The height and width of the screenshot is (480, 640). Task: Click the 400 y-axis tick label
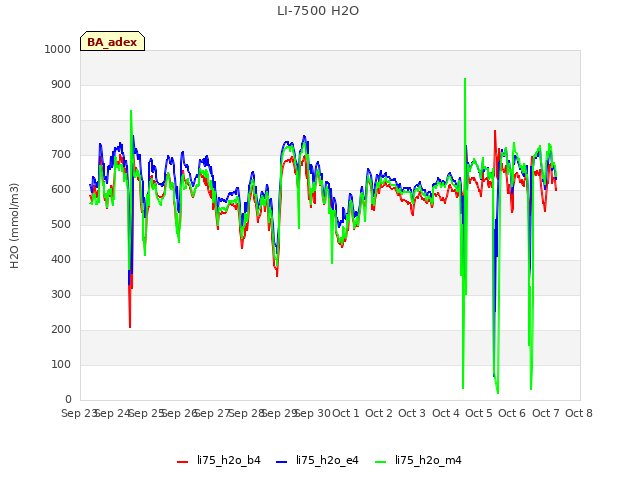click(61, 260)
